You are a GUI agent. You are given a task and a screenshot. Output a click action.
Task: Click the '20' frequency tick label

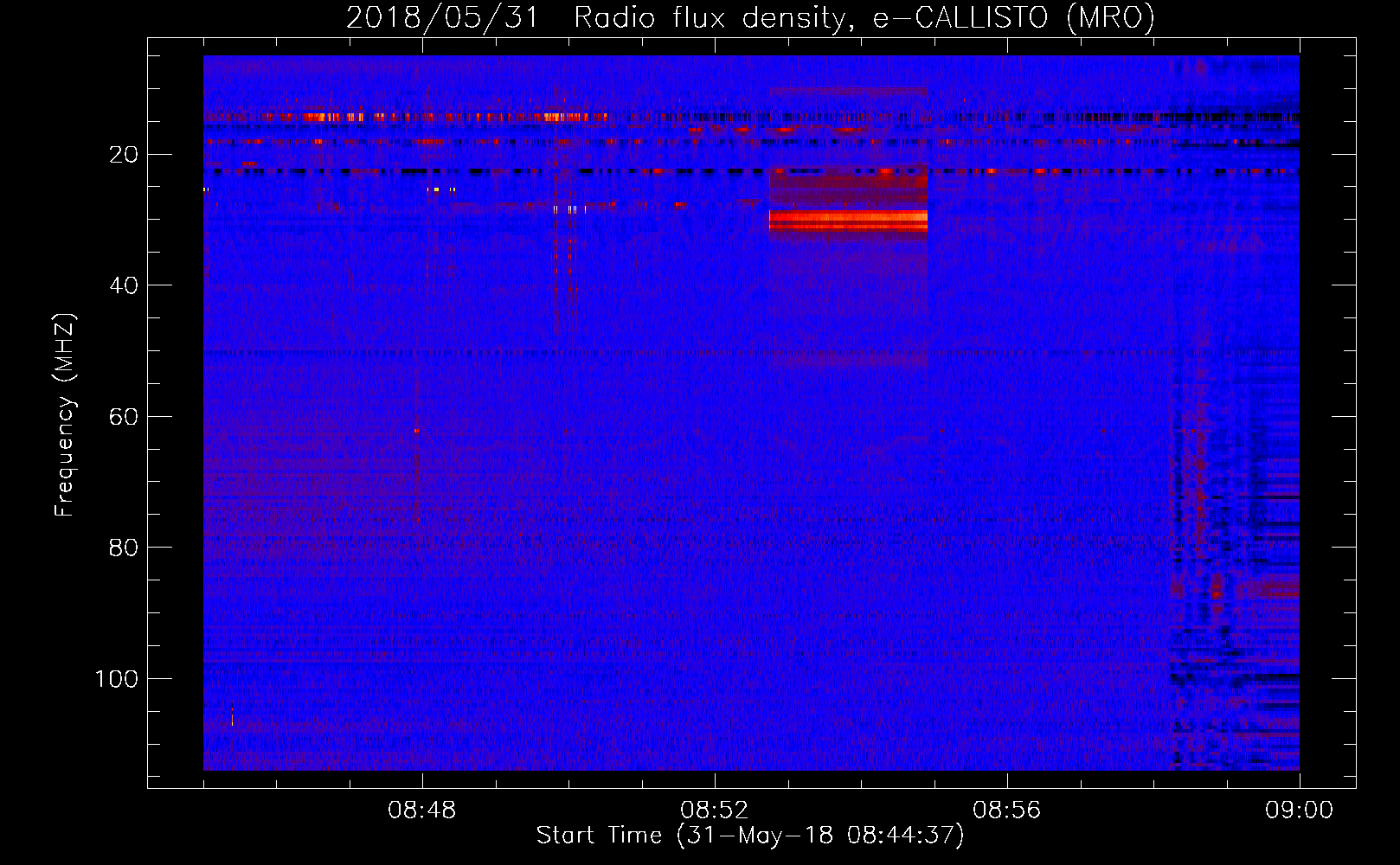(x=124, y=155)
